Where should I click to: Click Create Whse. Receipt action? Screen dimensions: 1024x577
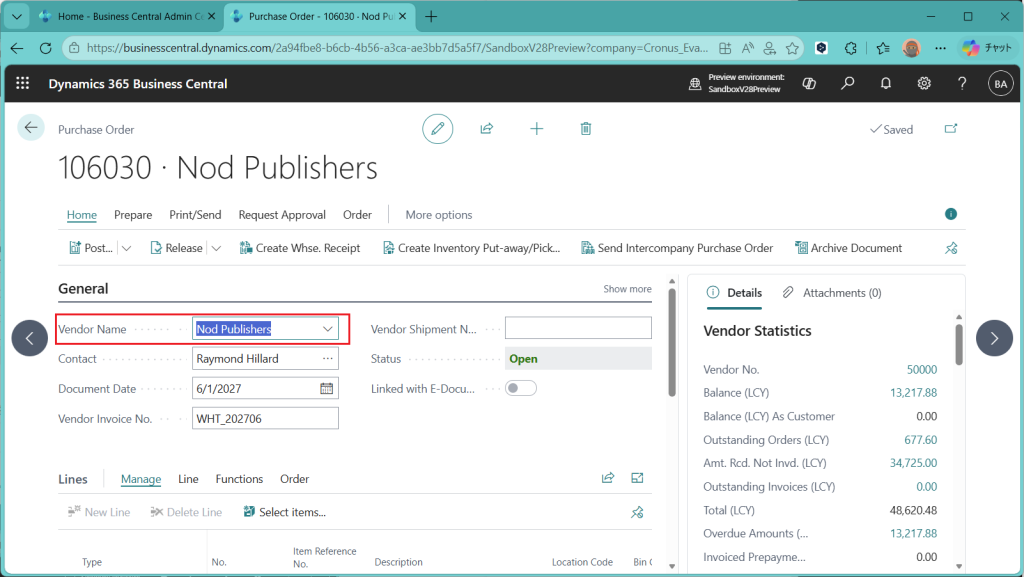tap(300, 248)
